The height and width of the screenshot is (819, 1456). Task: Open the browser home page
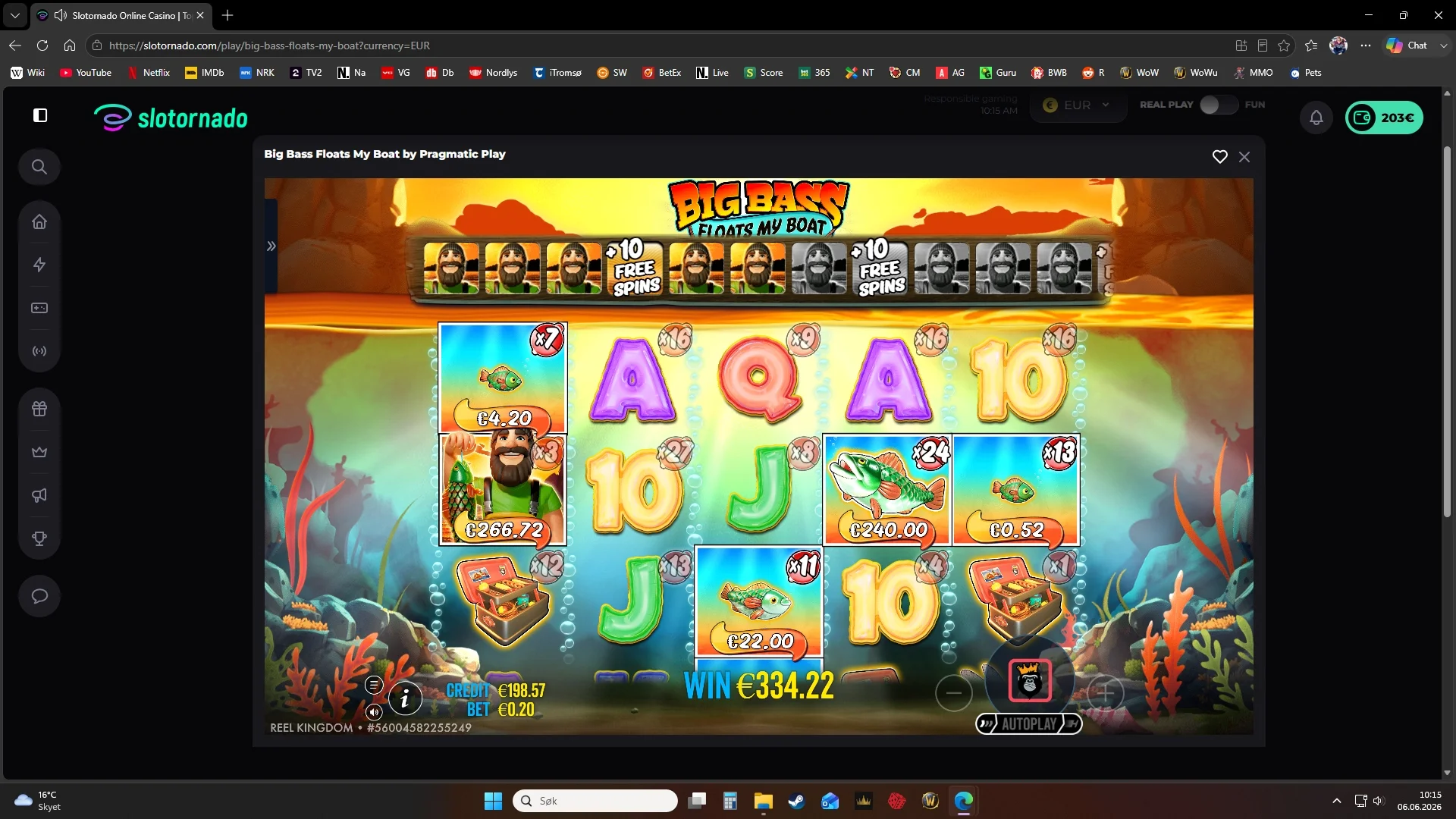(x=70, y=45)
